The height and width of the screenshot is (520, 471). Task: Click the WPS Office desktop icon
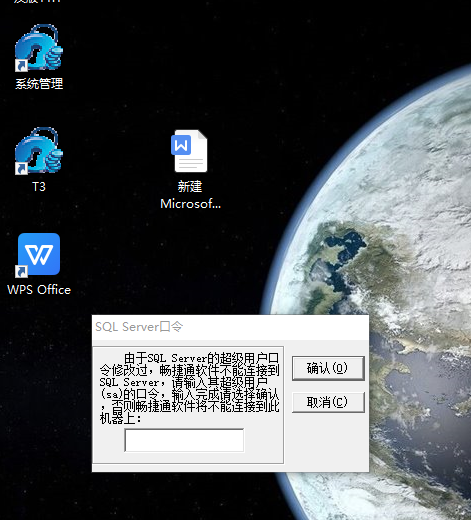pyautogui.click(x=39, y=255)
